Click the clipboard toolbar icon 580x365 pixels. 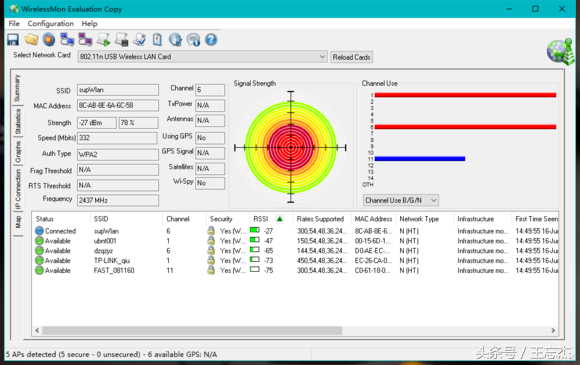click(157, 40)
